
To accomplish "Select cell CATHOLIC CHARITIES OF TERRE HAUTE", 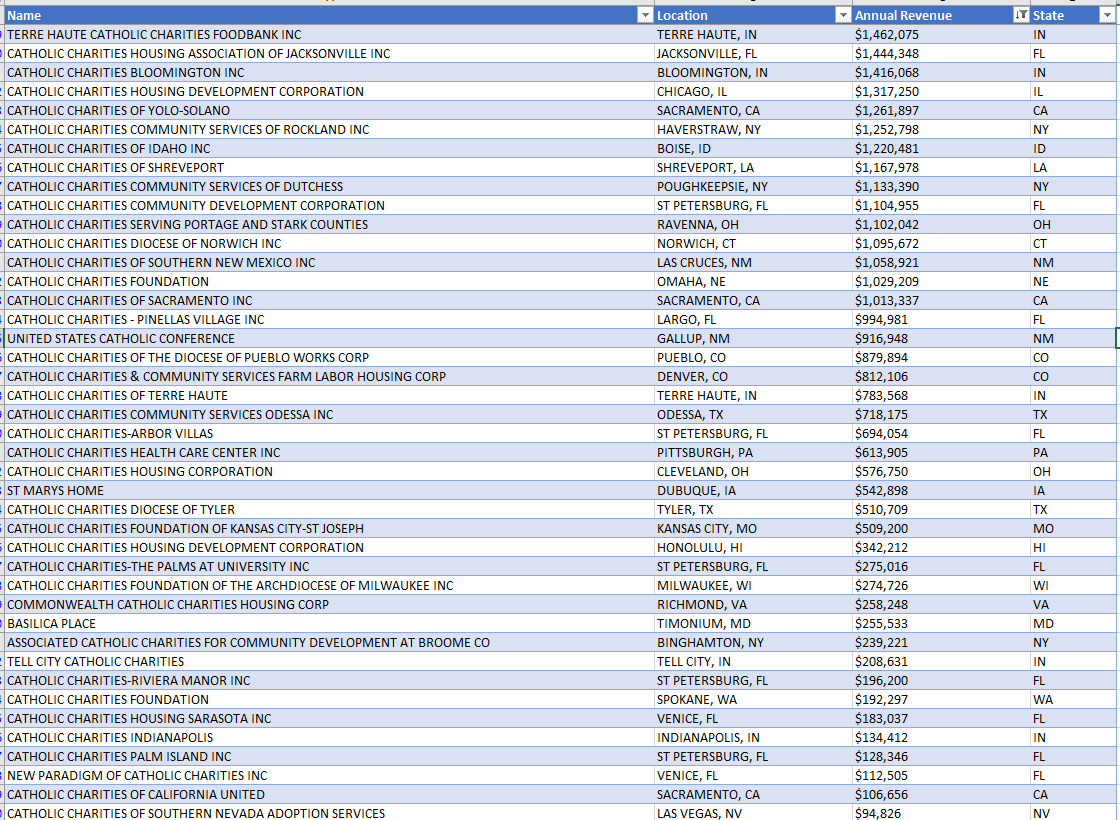I will coord(329,396).
